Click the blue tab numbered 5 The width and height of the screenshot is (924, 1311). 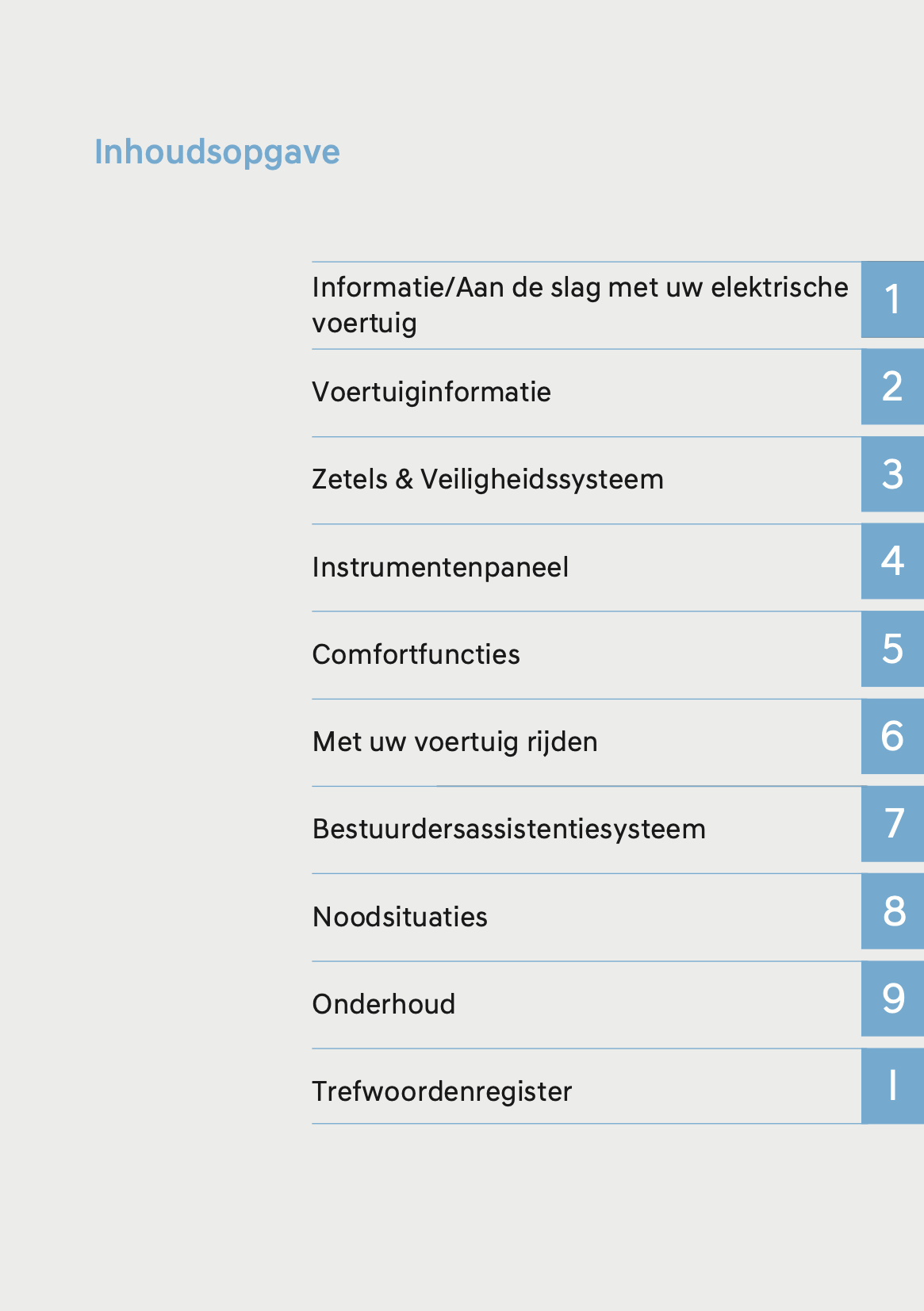(x=892, y=649)
